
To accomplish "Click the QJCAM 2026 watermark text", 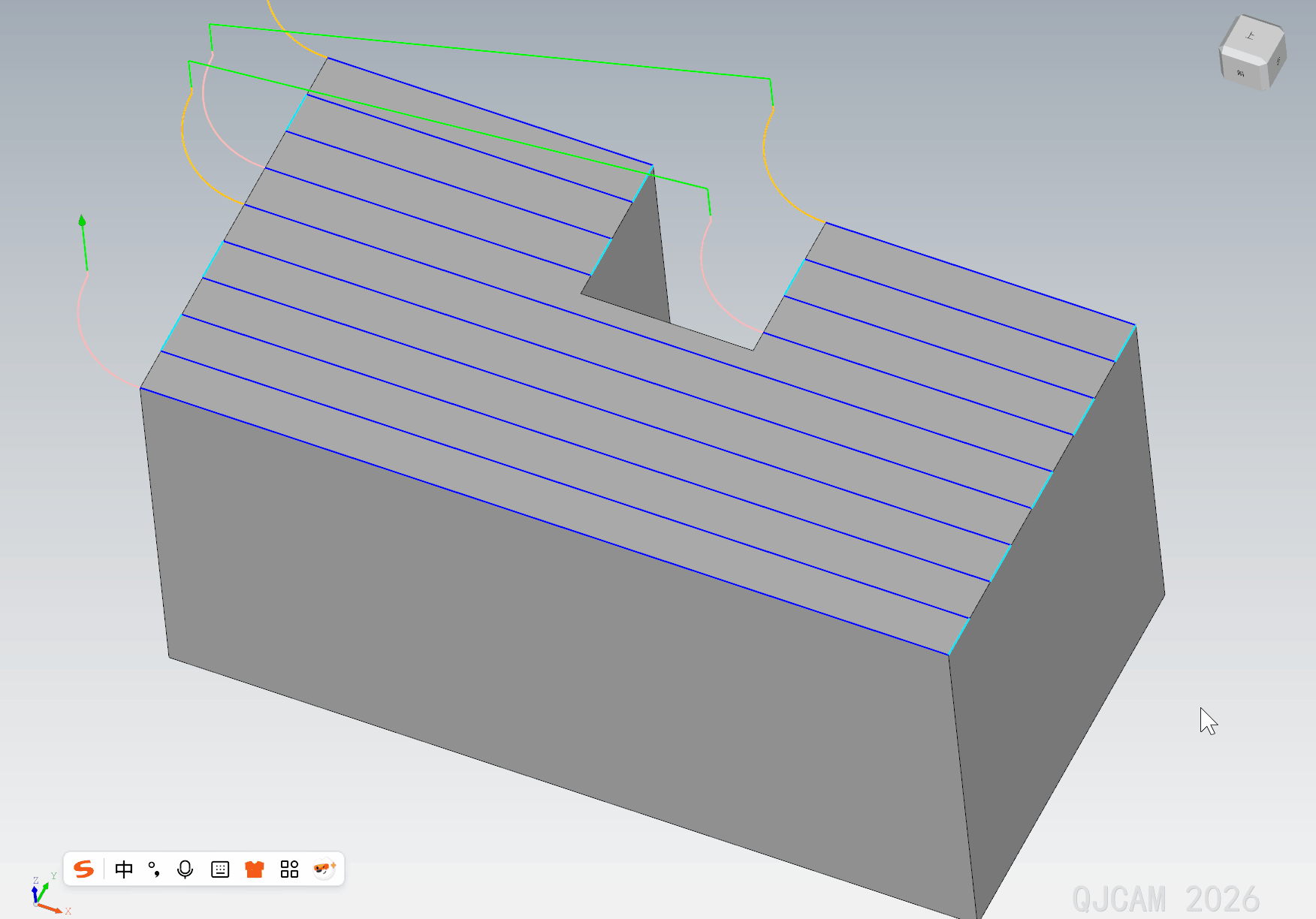I will (1165, 899).
